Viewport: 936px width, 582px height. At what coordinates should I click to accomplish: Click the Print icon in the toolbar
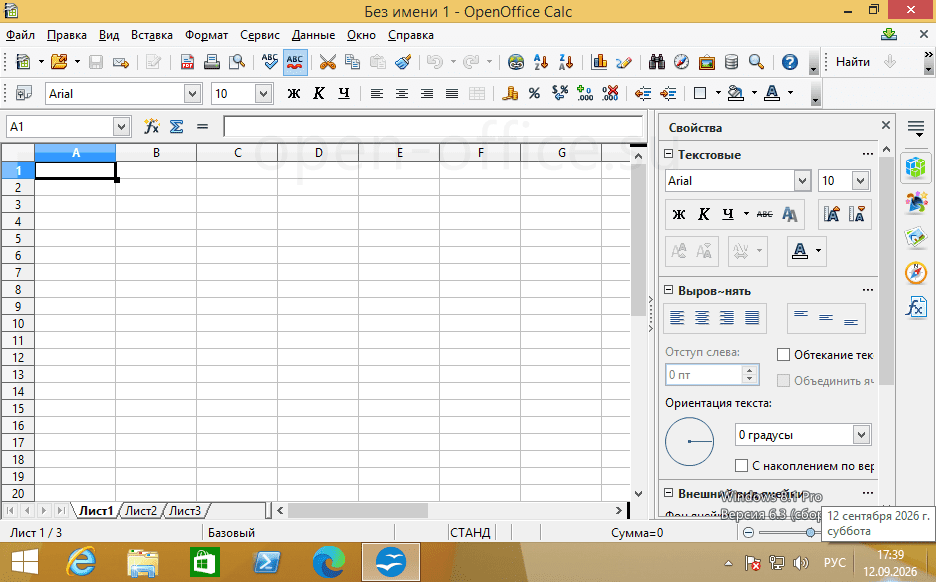coord(212,62)
